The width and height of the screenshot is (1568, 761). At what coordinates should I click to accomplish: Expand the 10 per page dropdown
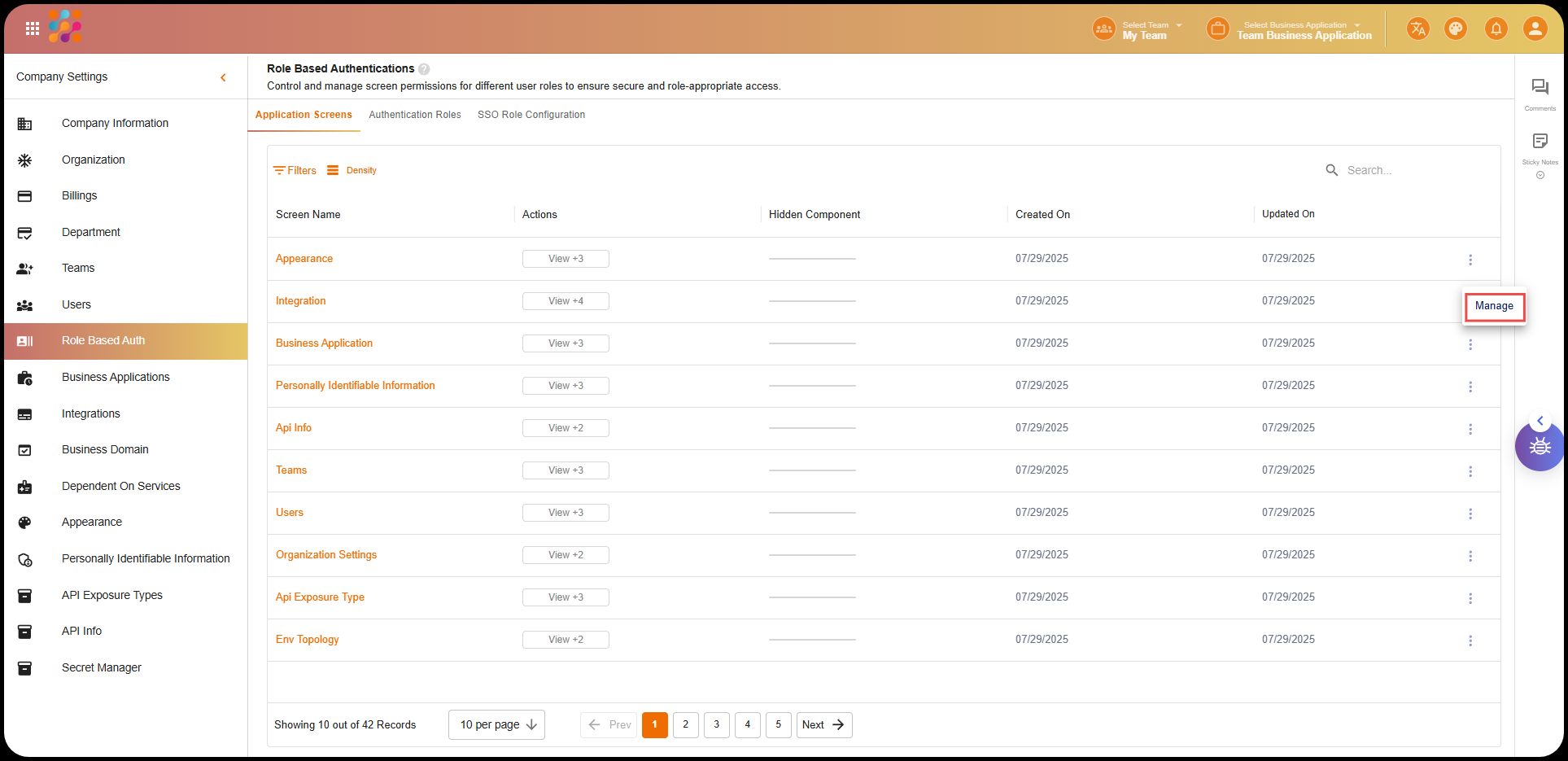click(x=496, y=724)
